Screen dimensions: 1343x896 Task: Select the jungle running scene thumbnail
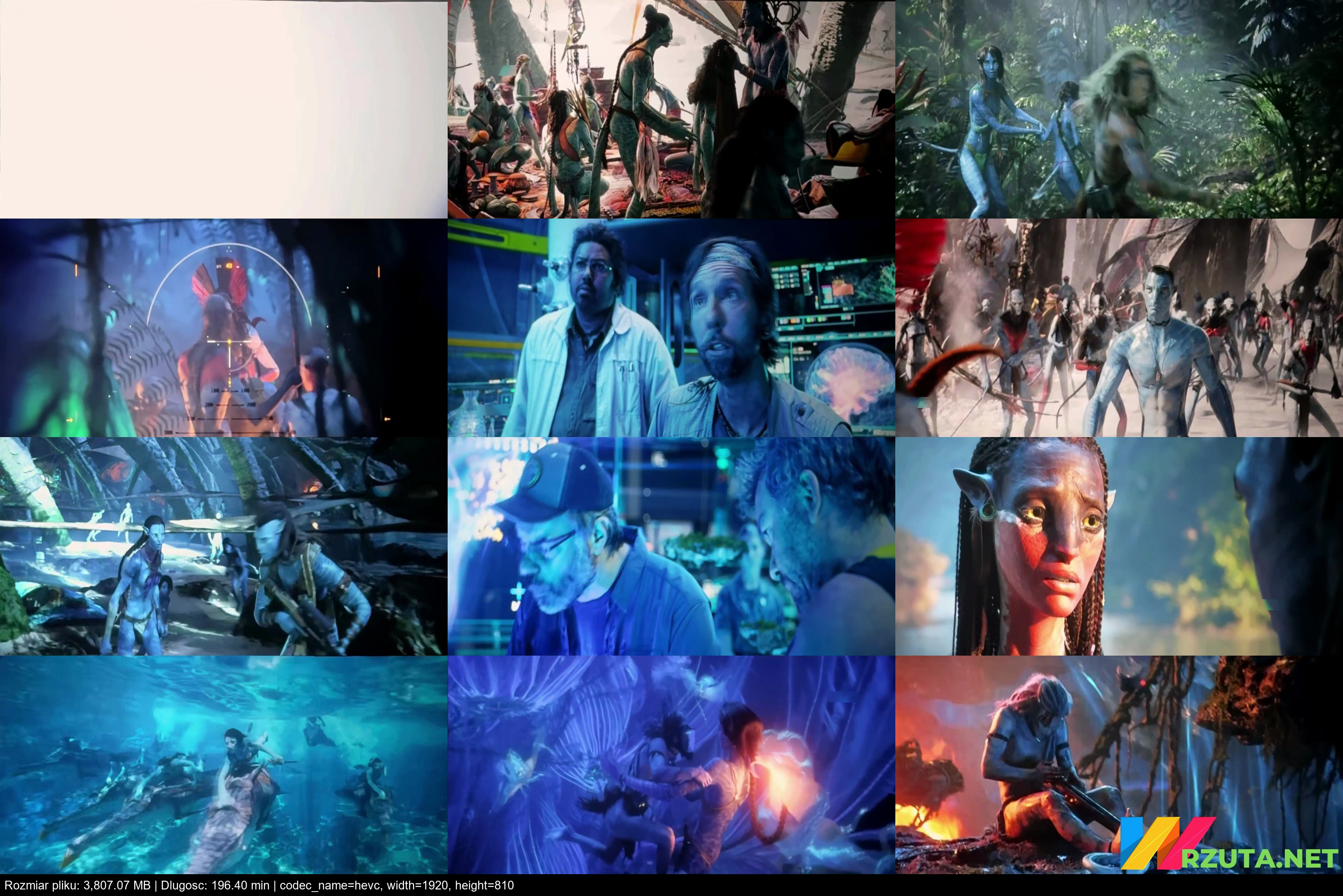click(1119, 108)
